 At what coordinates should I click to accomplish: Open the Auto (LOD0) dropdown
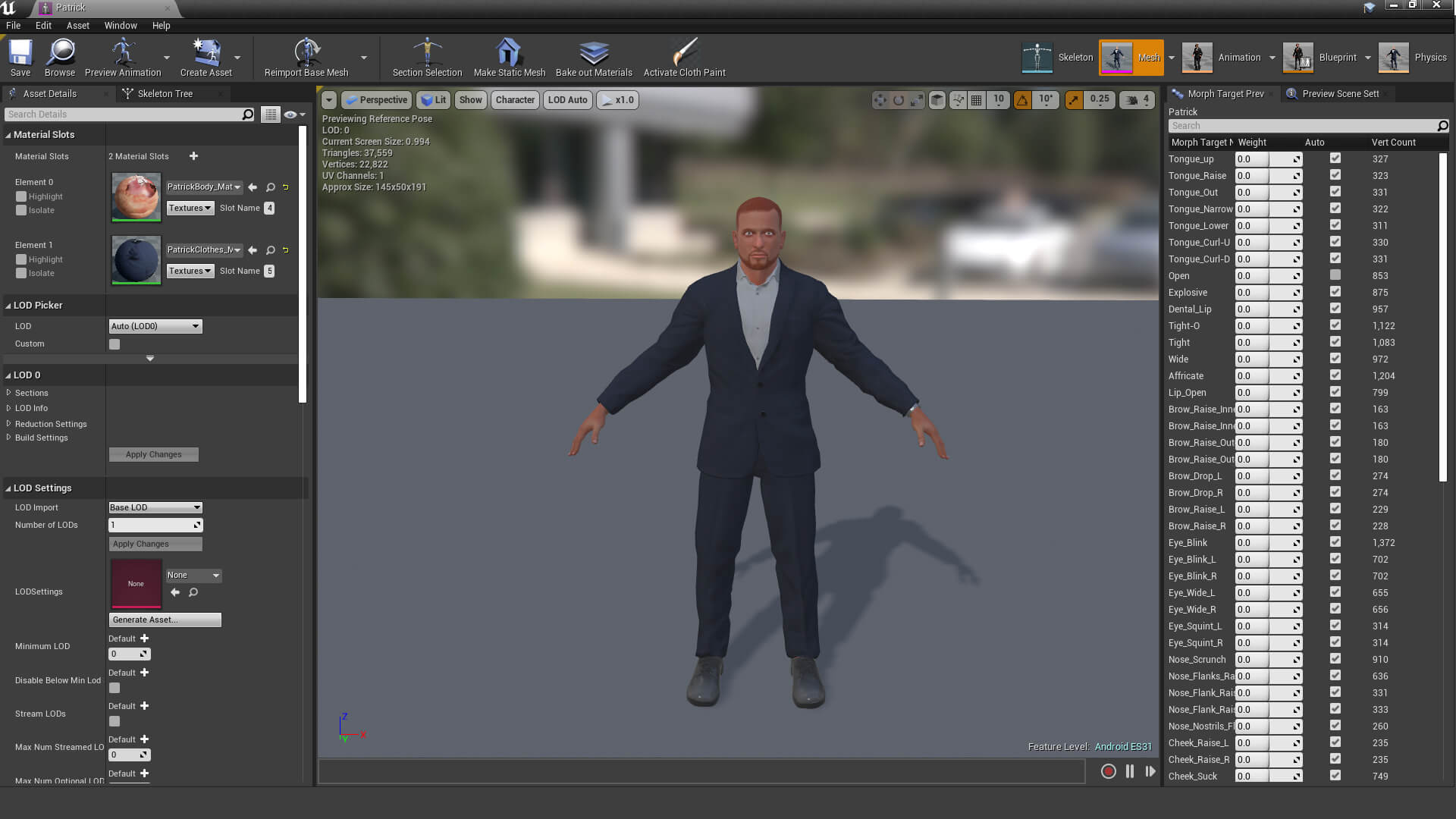pos(155,326)
